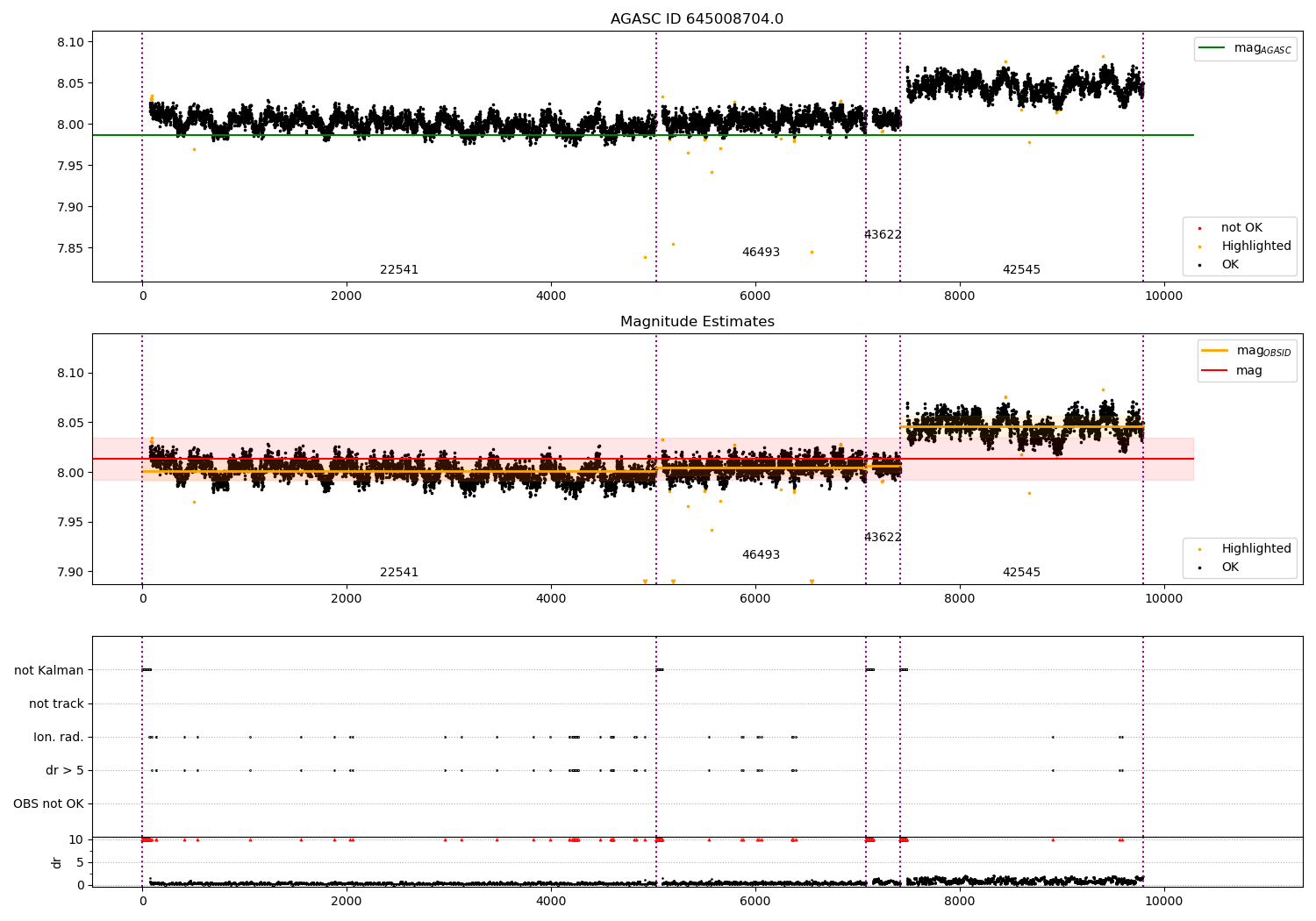Select "OK" legend entry in AGASC ID plot
This screenshot has width=1316, height=921.
pos(1230,265)
